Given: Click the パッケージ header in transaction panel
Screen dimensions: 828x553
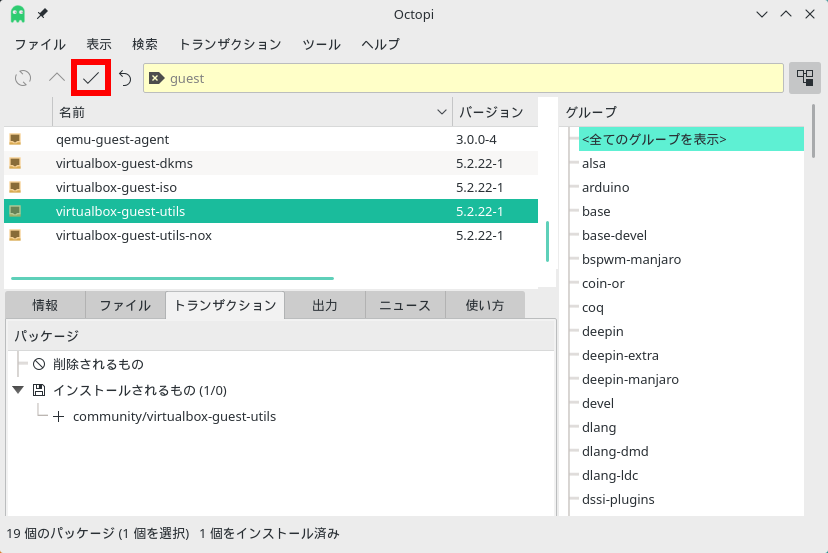Looking at the screenshot, I should point(281,336).
